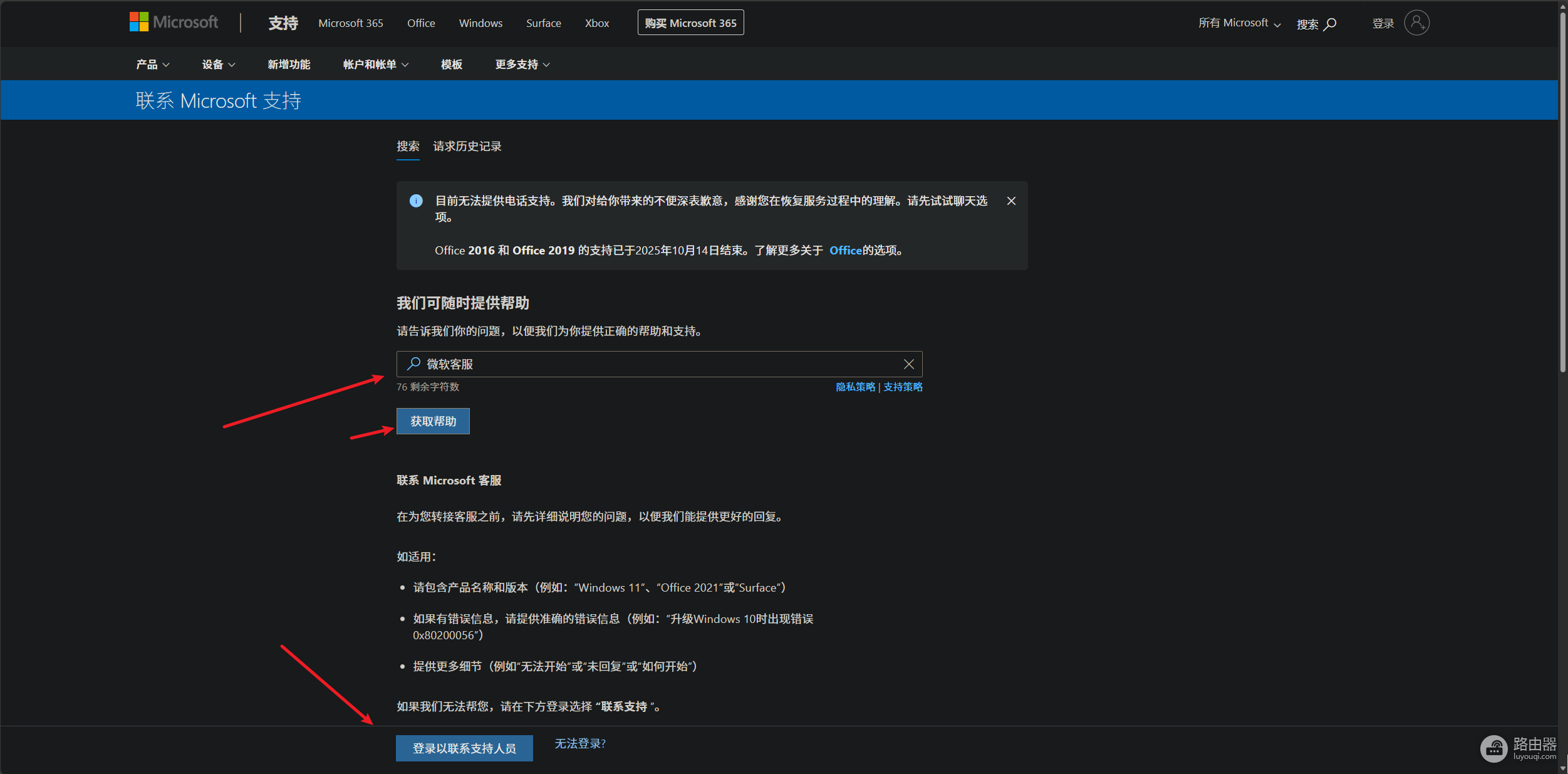Click the 获取帮助 button
The height and width of the screenshot is (774, 1568).
click(x=433, y=421)
